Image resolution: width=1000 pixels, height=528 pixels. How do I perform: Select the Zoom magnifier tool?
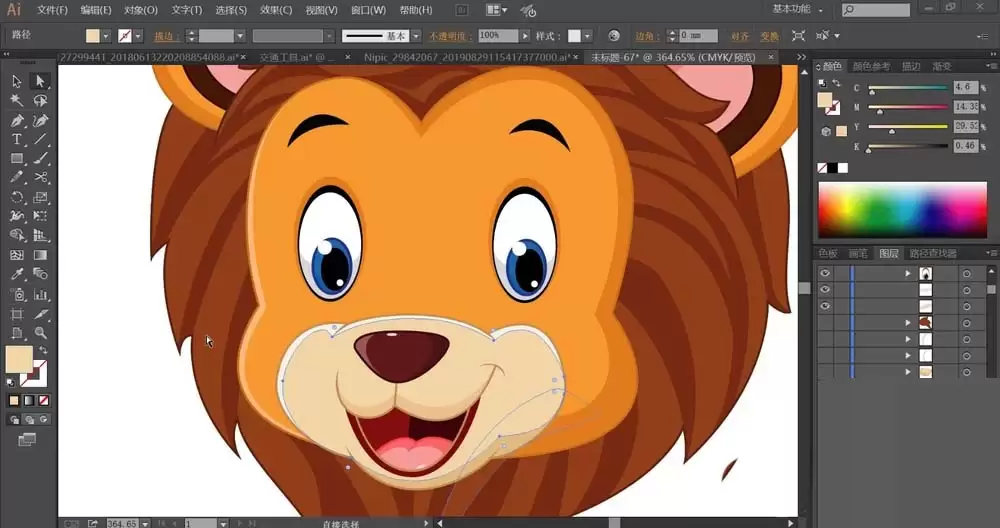40,332
